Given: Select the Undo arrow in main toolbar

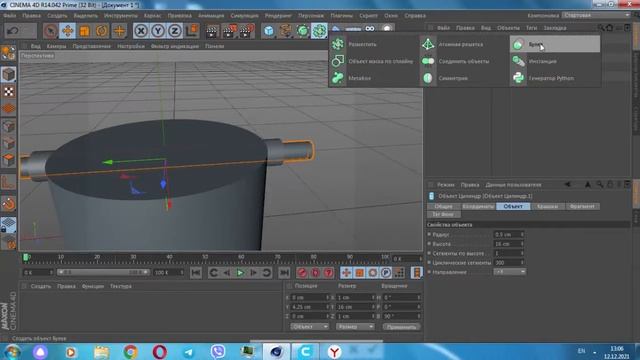Looking at the screenshot, I should point(13,31).
